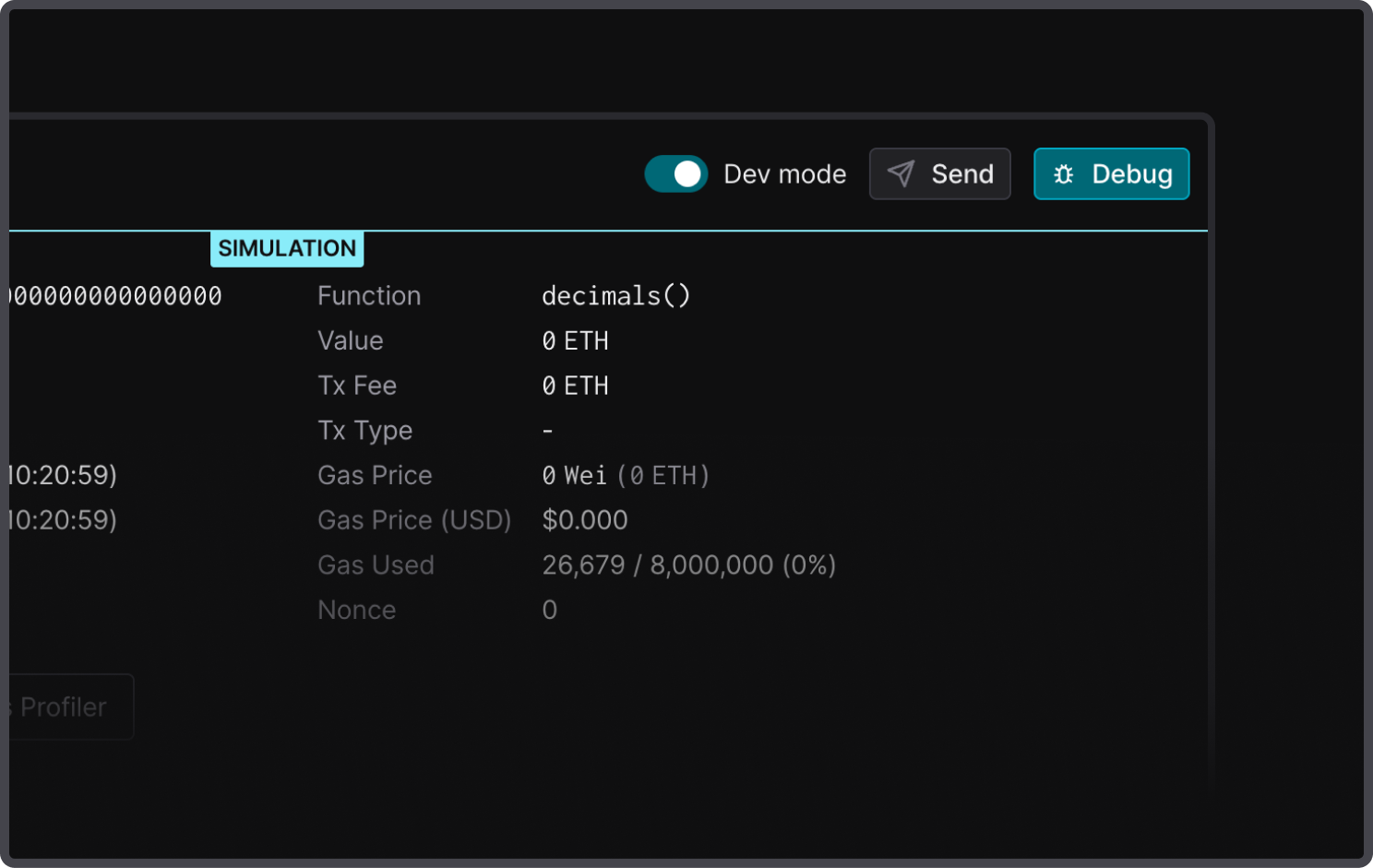Click the Tx Type dash value
The image size is (1373, 868).
[547, 431]
